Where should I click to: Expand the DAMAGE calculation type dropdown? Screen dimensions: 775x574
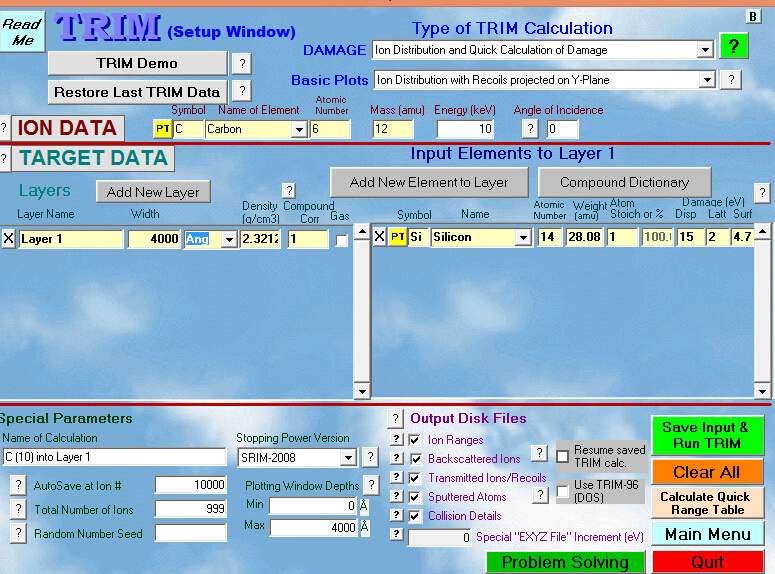(x=705, y=50)
